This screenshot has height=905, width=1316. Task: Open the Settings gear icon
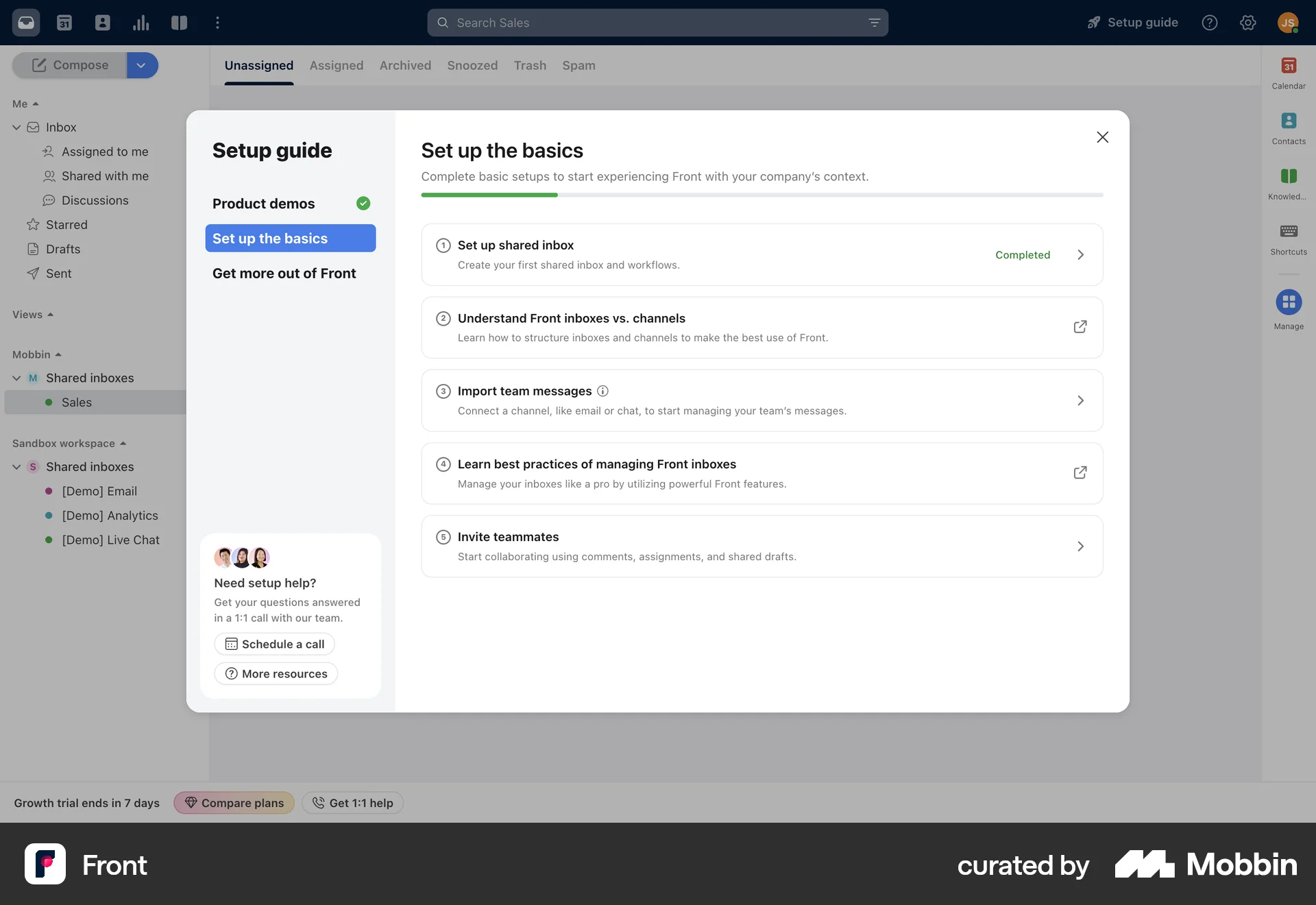point(1247,22)
